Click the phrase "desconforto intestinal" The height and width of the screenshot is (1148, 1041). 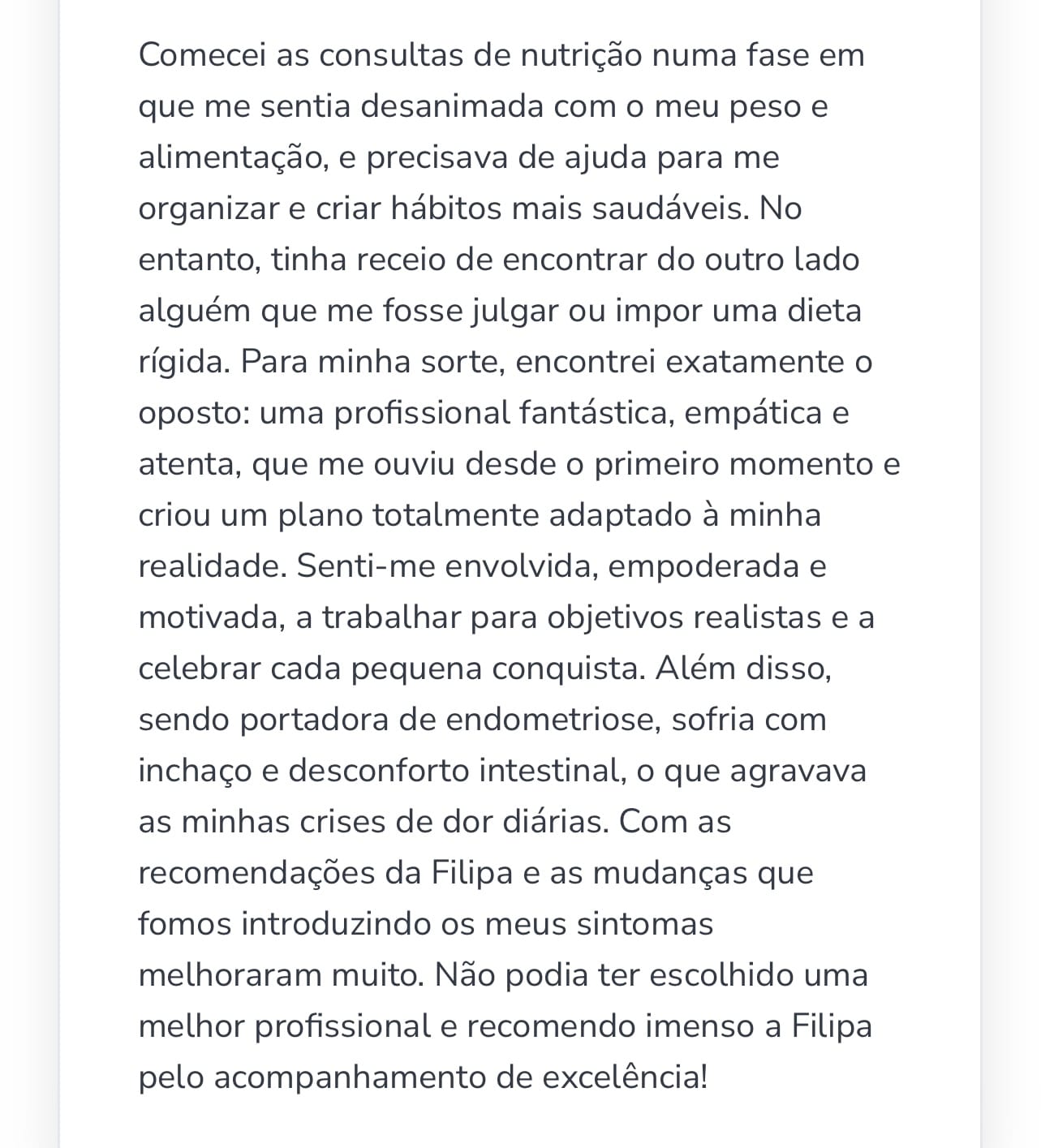458,771
